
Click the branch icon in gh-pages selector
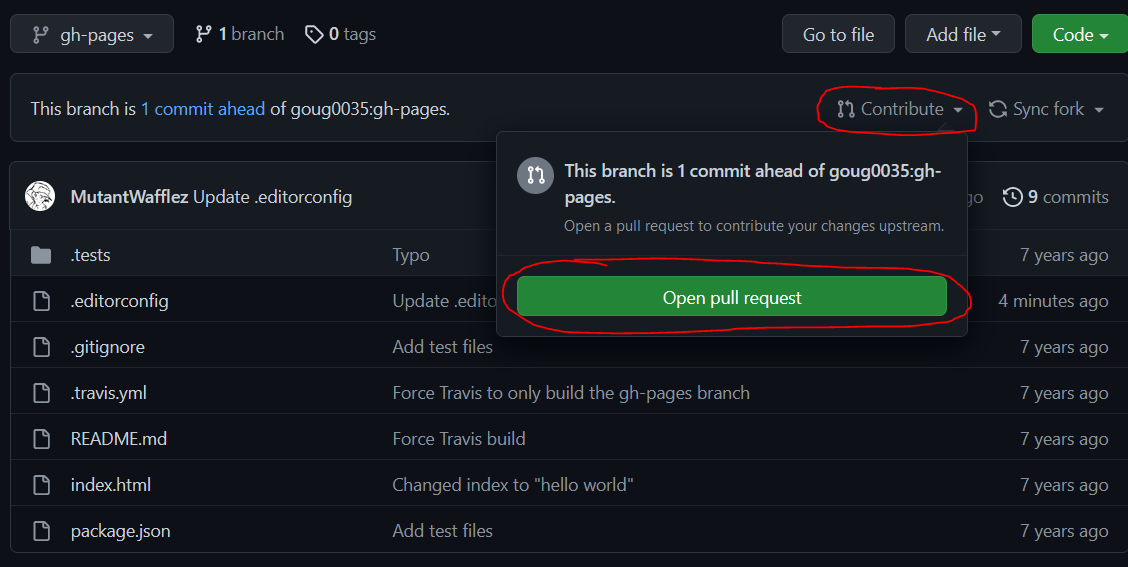click(x=41, y=35)
